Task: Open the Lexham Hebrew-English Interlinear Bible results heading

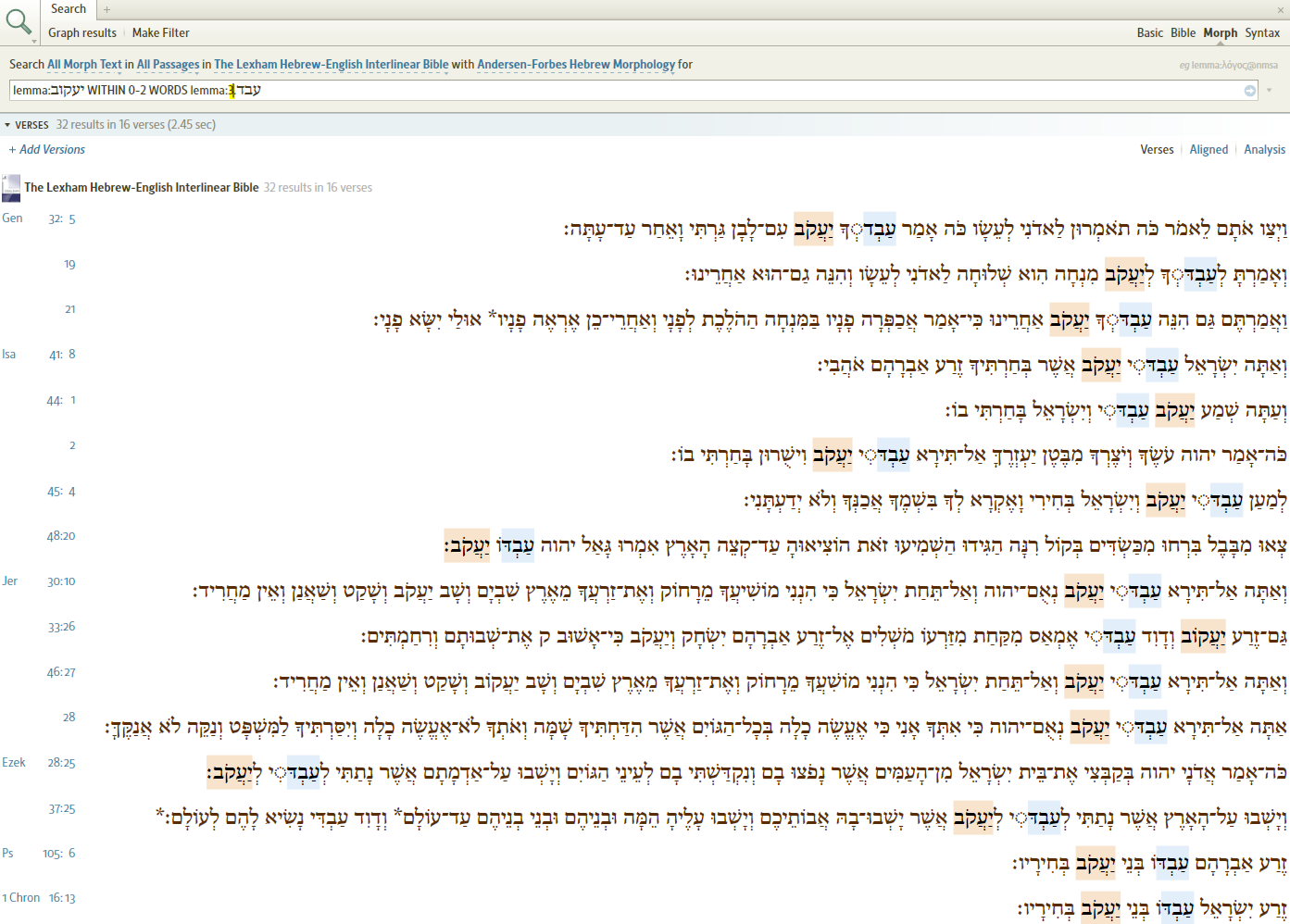Action: 142,187
